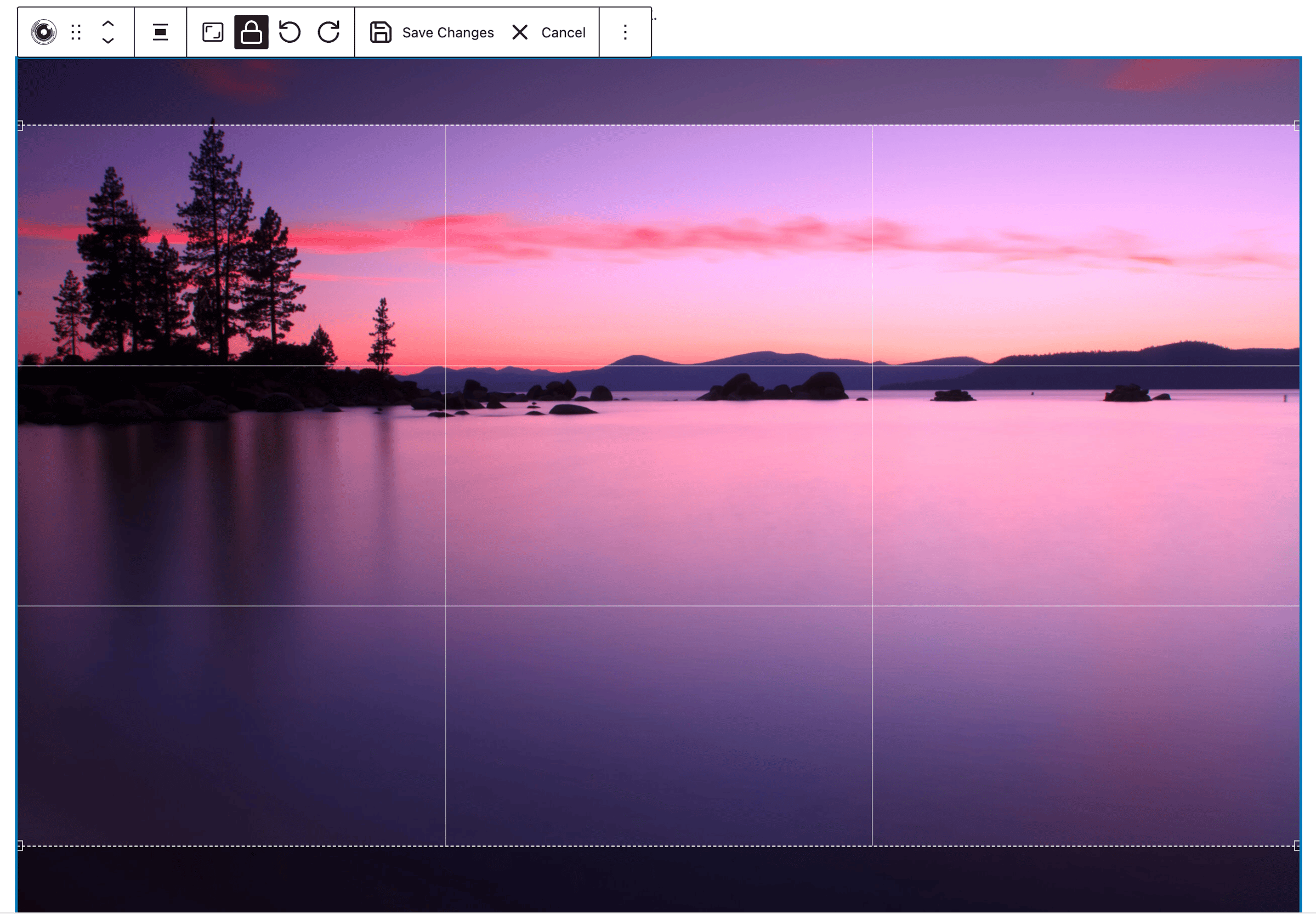
Task: Open the three-dot more options menu
Action: [625, 32]
